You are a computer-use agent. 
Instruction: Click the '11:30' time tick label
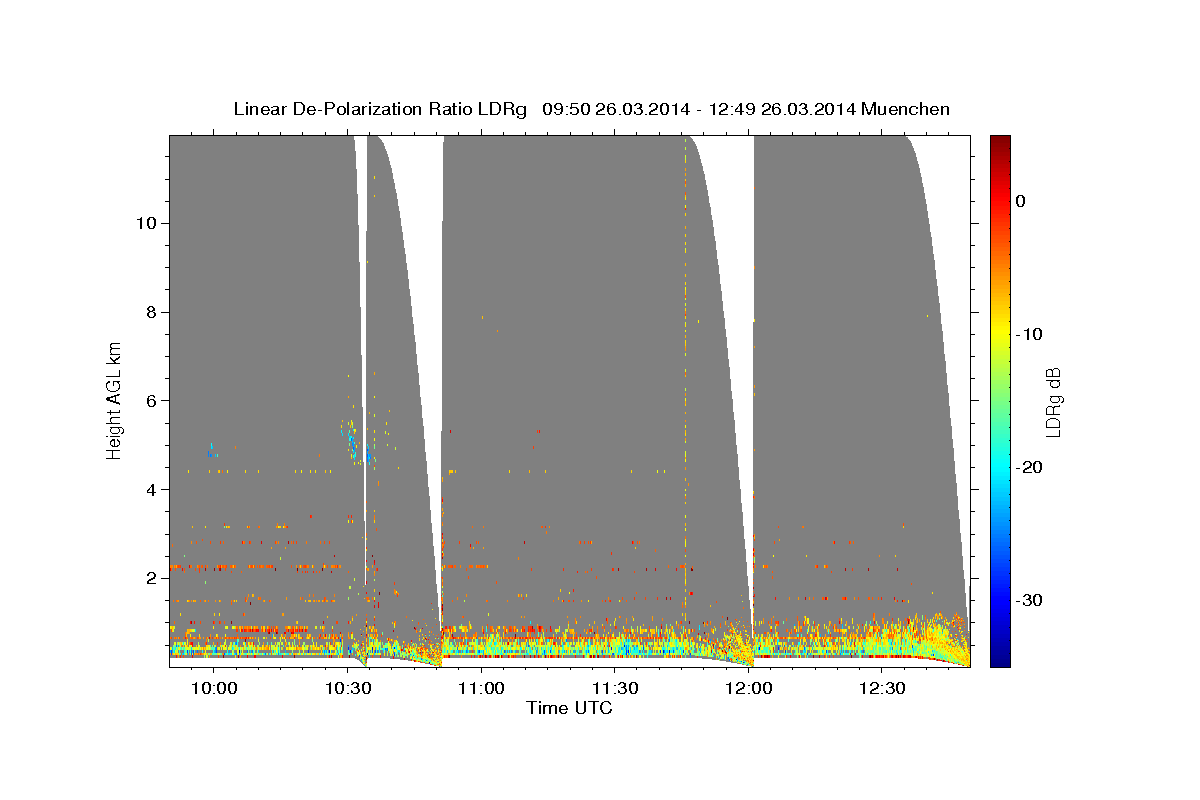point(615,689)
